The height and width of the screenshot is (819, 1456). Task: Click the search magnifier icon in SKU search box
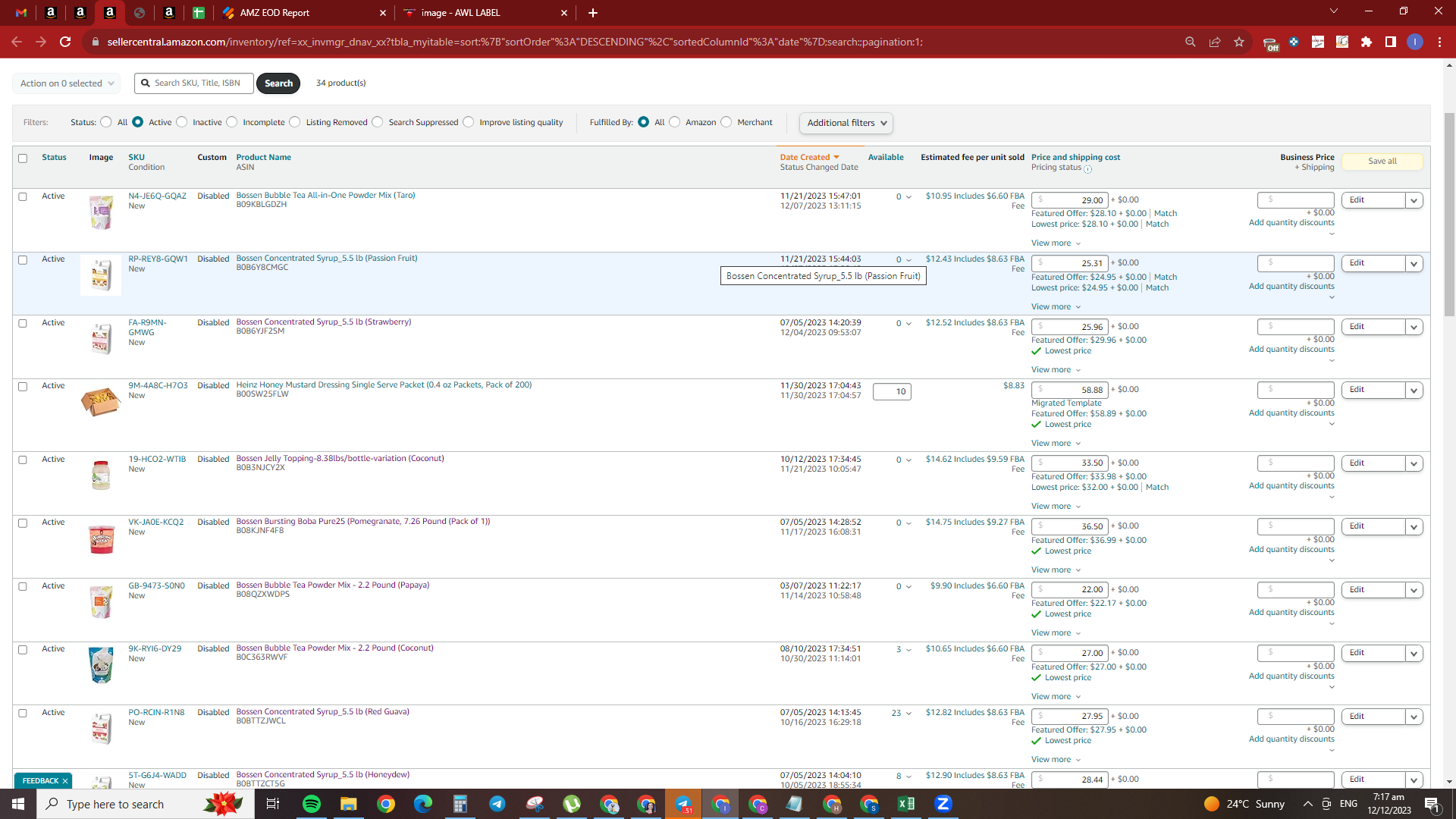145,83
